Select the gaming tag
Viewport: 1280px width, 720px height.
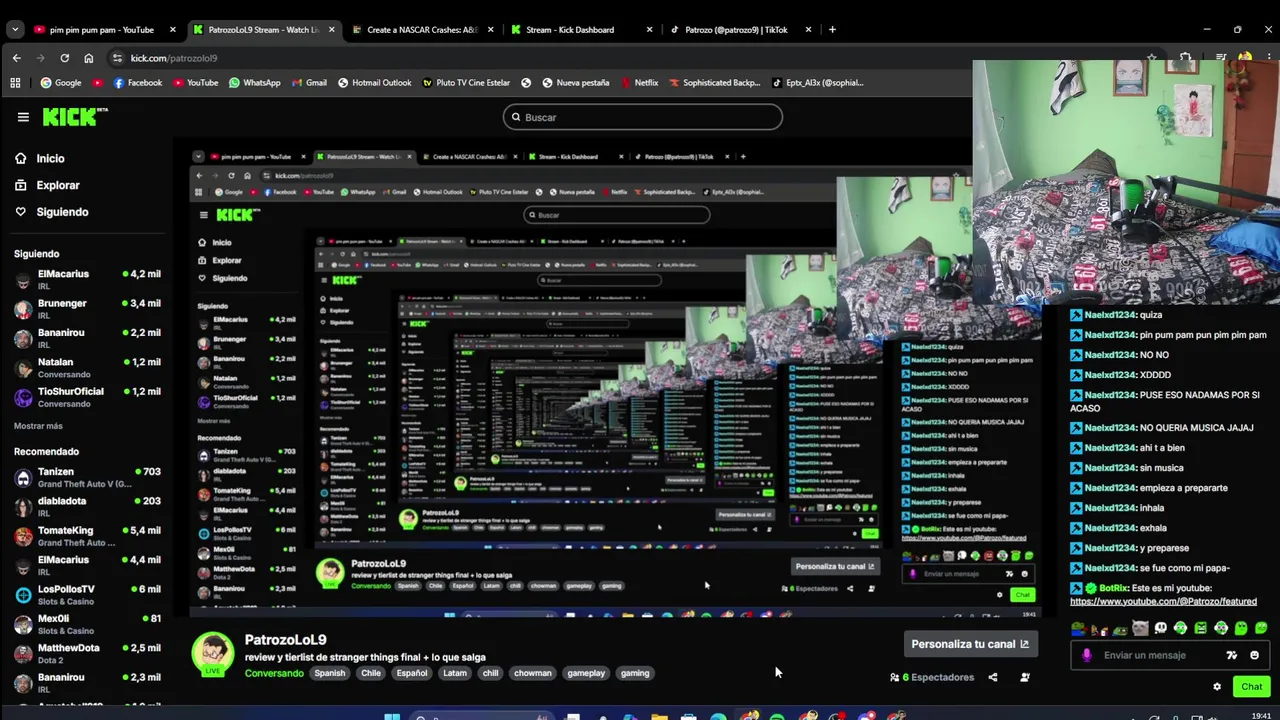tap(634, 673)
